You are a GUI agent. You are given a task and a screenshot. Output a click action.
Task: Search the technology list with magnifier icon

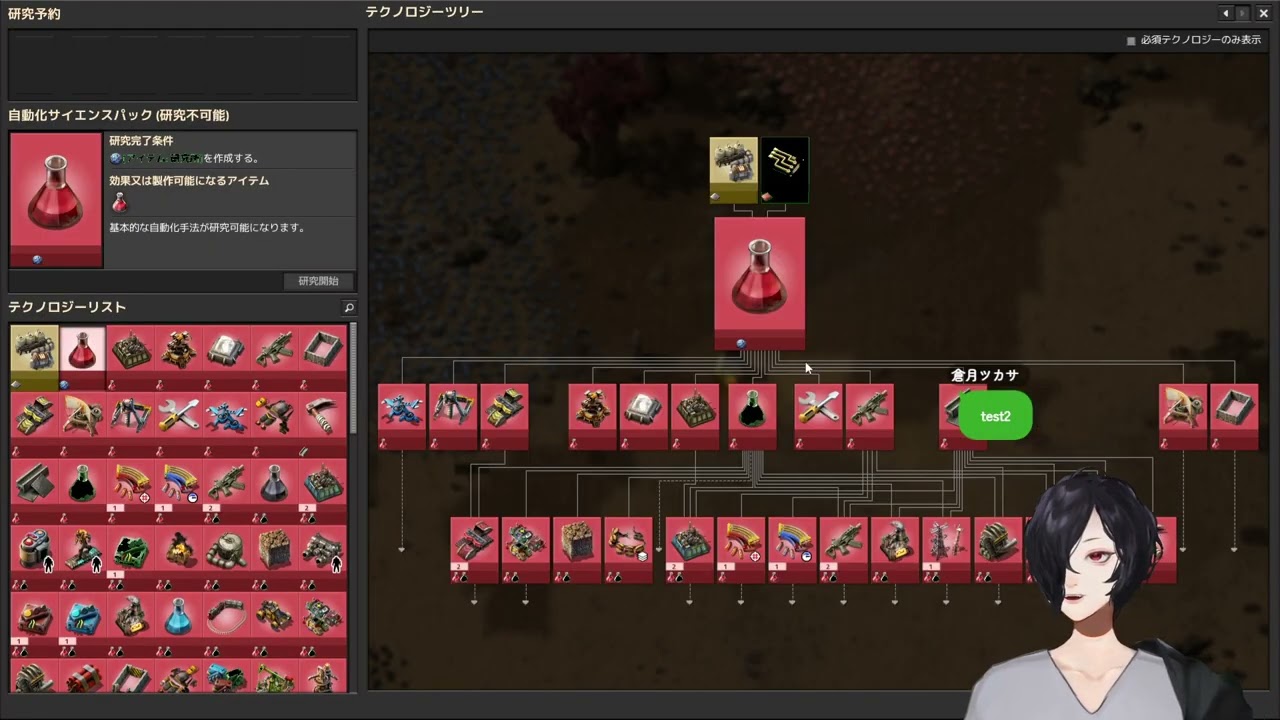point(348,308)
